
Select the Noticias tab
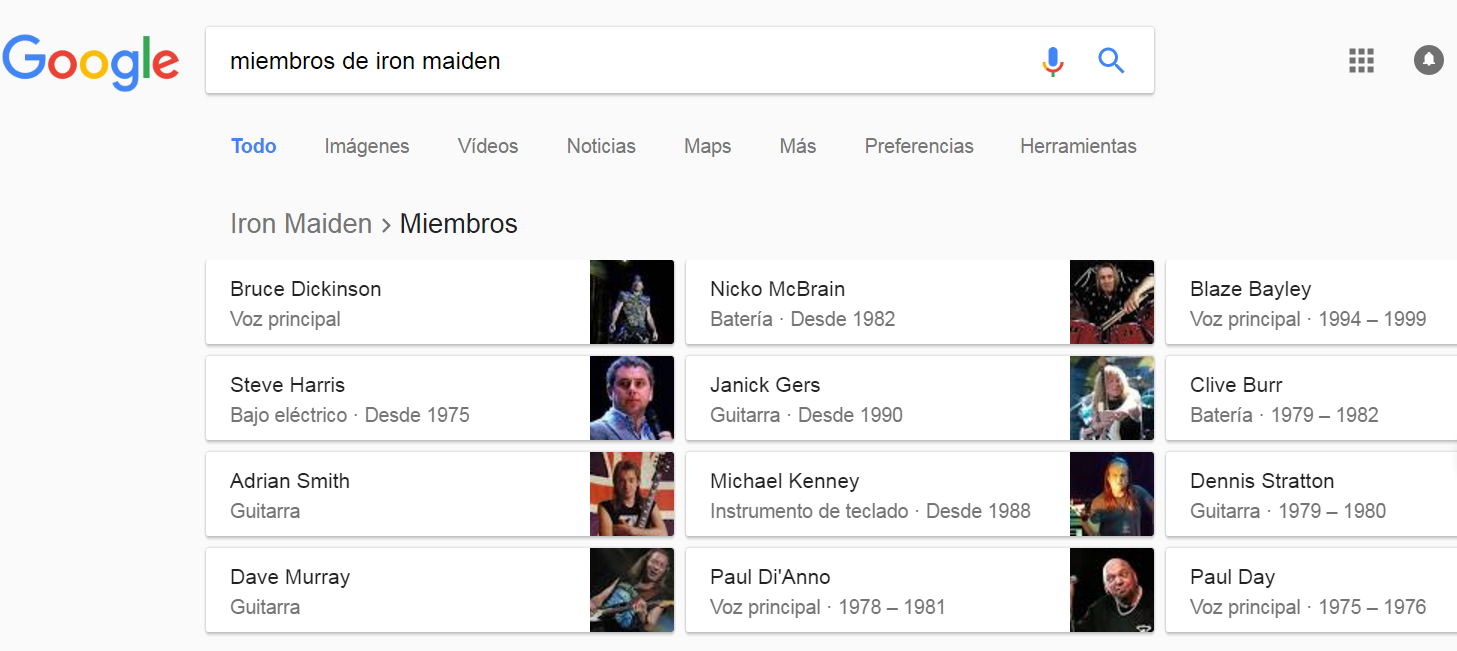(x=601, y=146)
